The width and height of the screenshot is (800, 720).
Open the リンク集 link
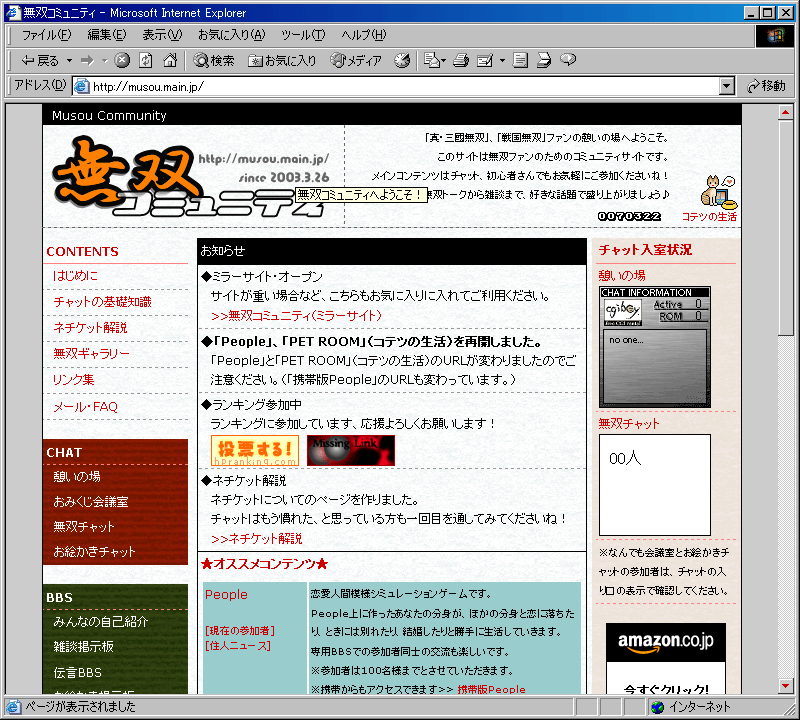point(73,380)
